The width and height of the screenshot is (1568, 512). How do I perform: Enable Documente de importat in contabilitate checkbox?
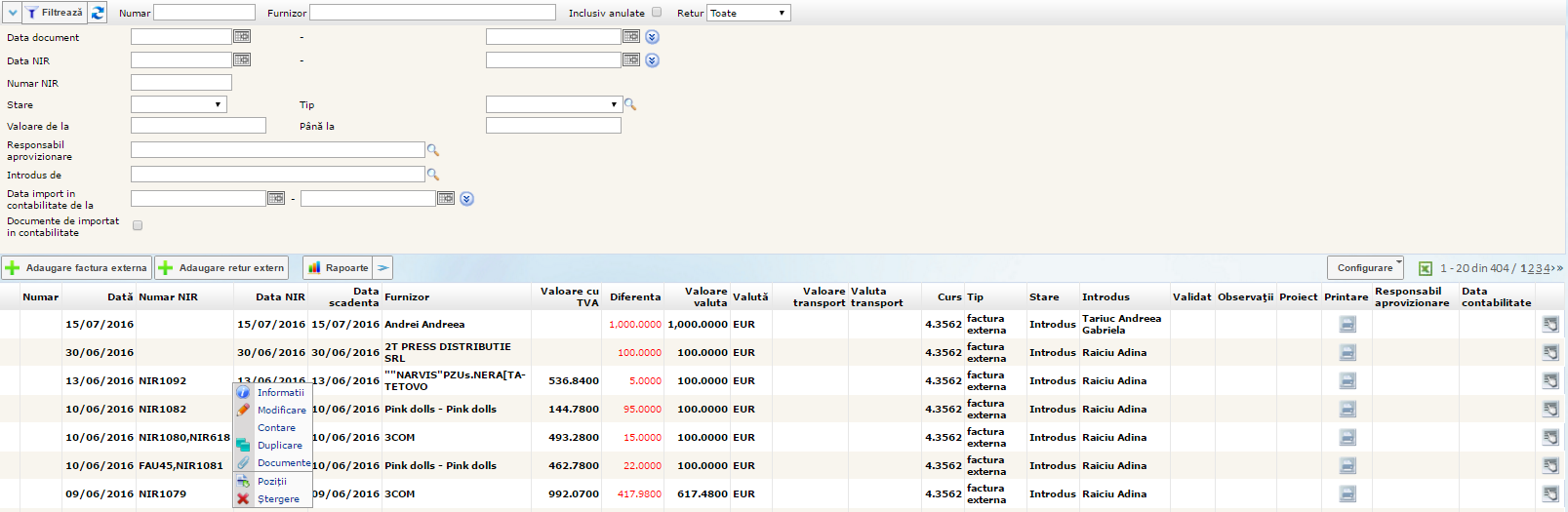(138, 225)
